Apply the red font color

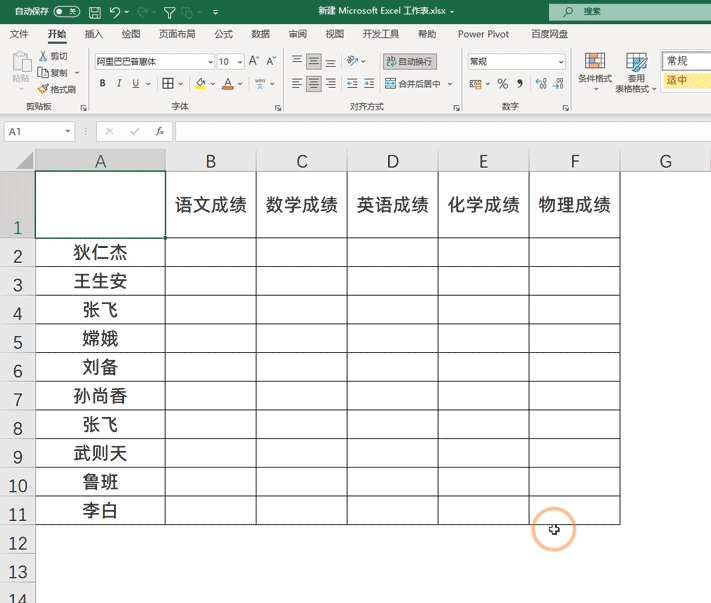click(228, 83)
